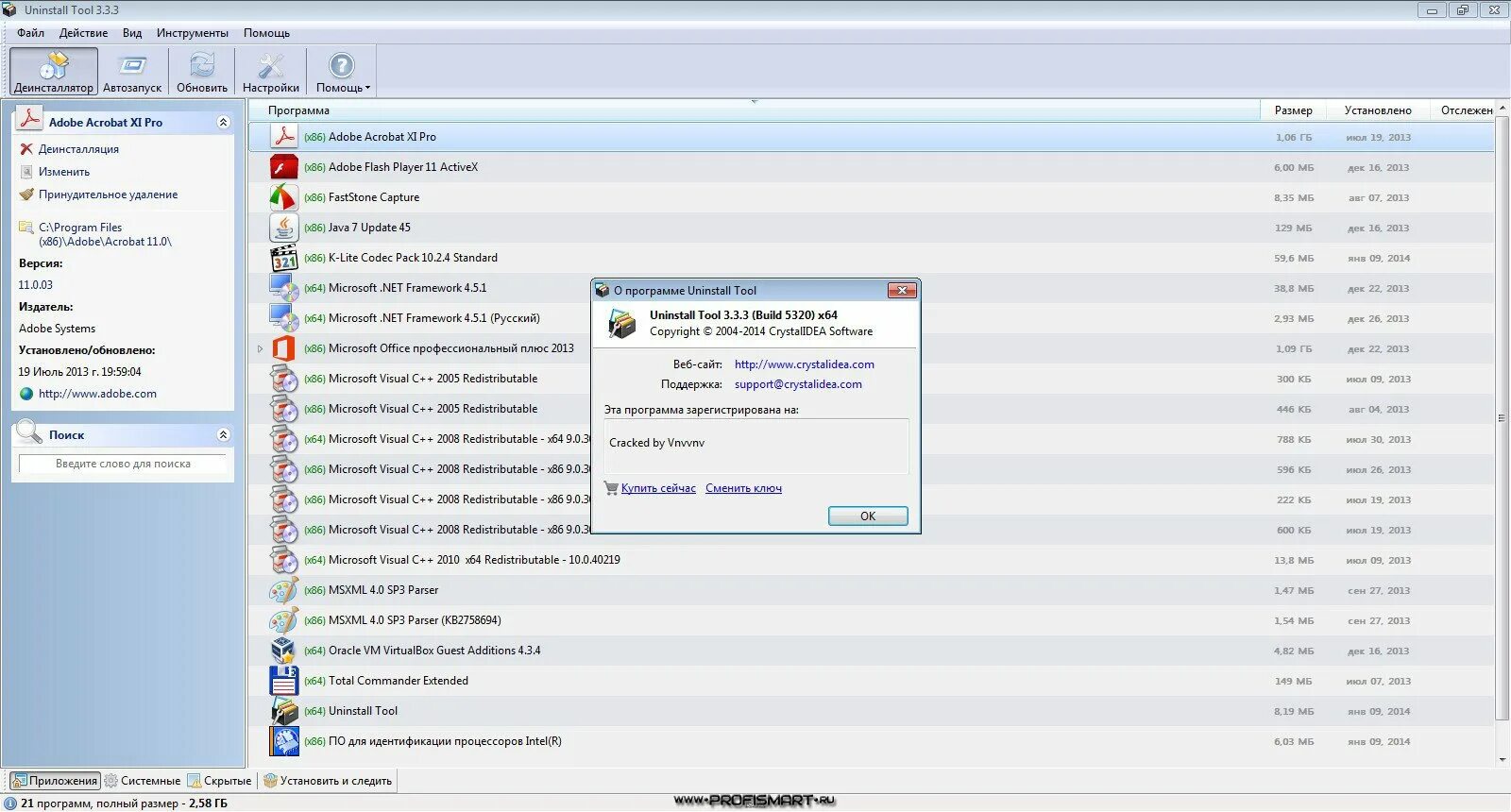Switch to the Системные tab
Screen dimensions: 1511x812
pos(142,781)
